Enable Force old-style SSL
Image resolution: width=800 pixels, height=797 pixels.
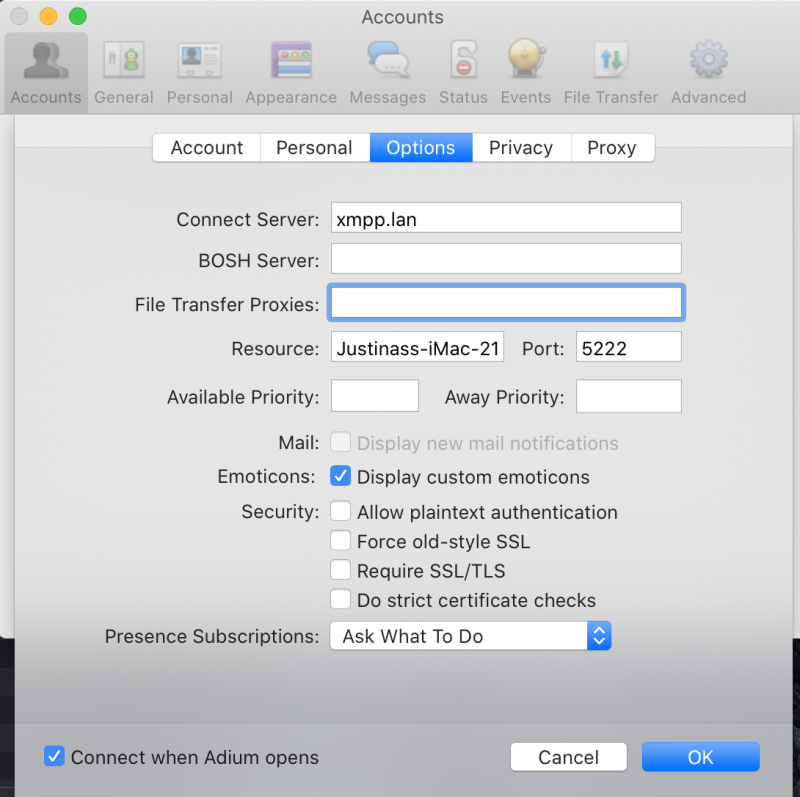click(340, 540)
